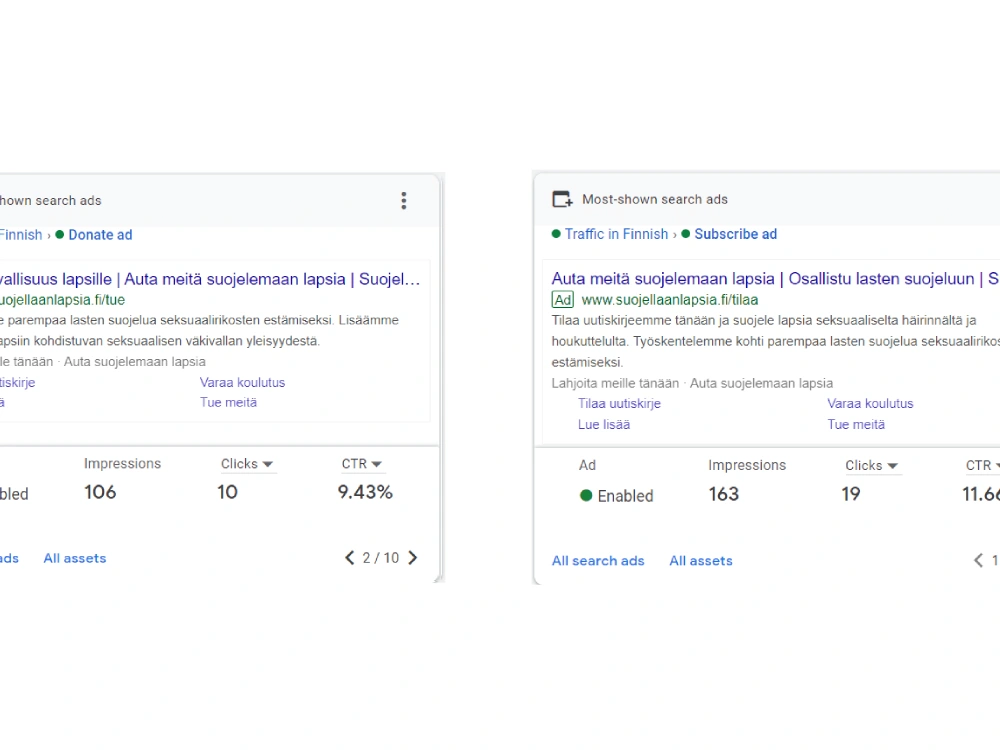The image size is (1000, 750).
Task: Click Varaa koulutus sitelink in Subscribe ad
Action: [870, 403]
